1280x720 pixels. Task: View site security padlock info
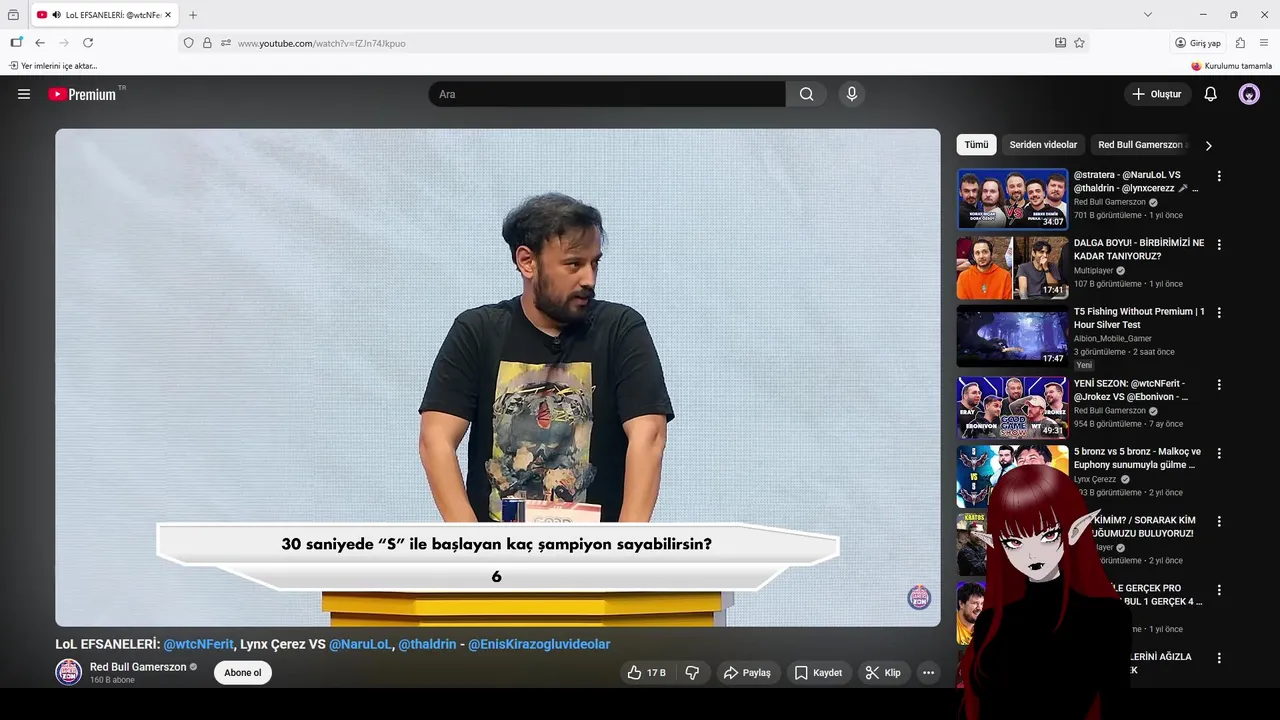pyautogui.click(x=207, y=43)
